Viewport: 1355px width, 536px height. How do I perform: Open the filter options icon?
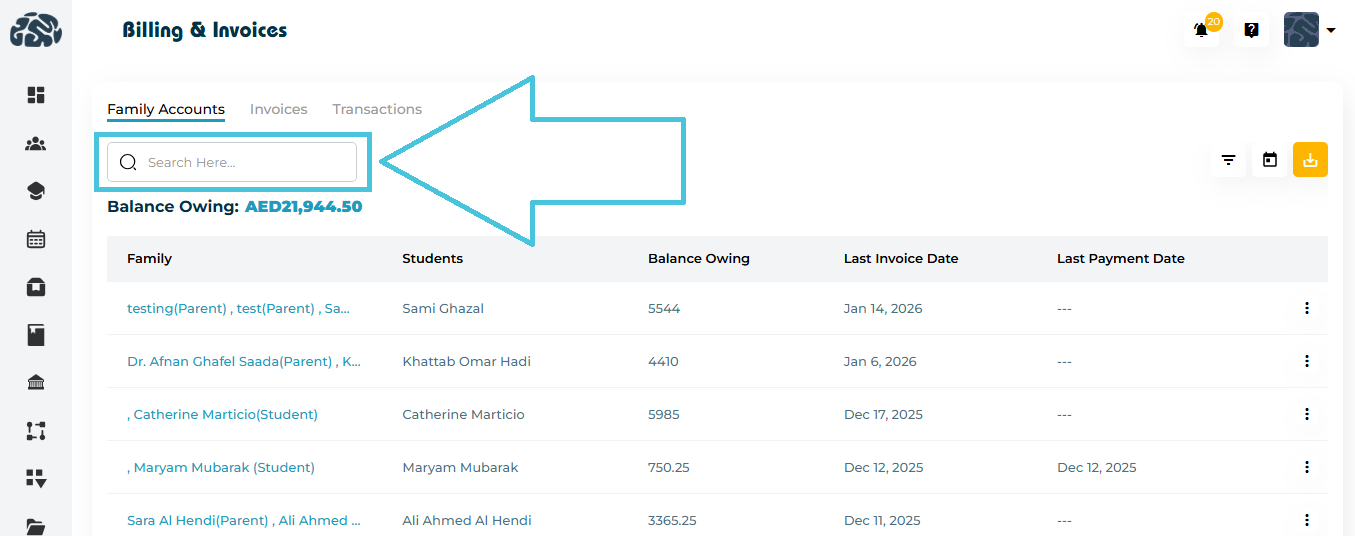click(x=1228, y=160)
